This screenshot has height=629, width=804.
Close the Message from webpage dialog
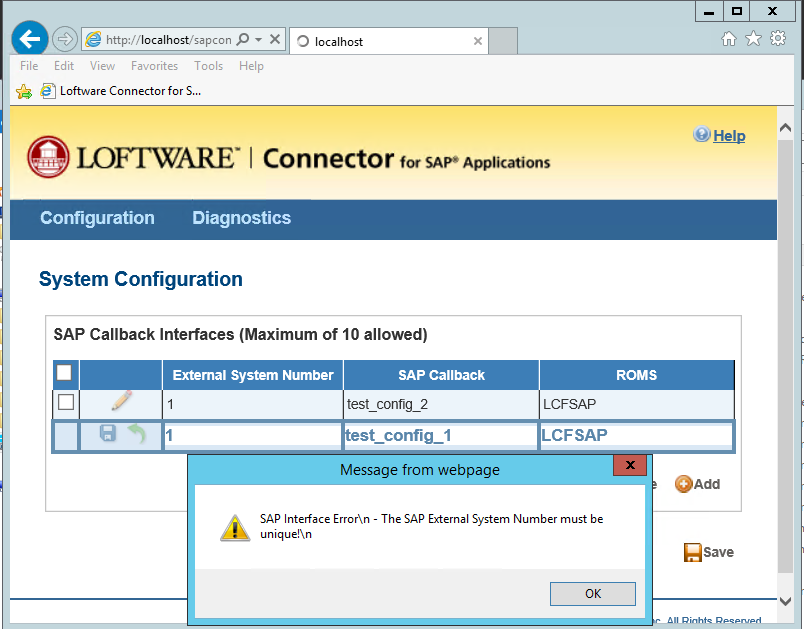pos(630,465)
